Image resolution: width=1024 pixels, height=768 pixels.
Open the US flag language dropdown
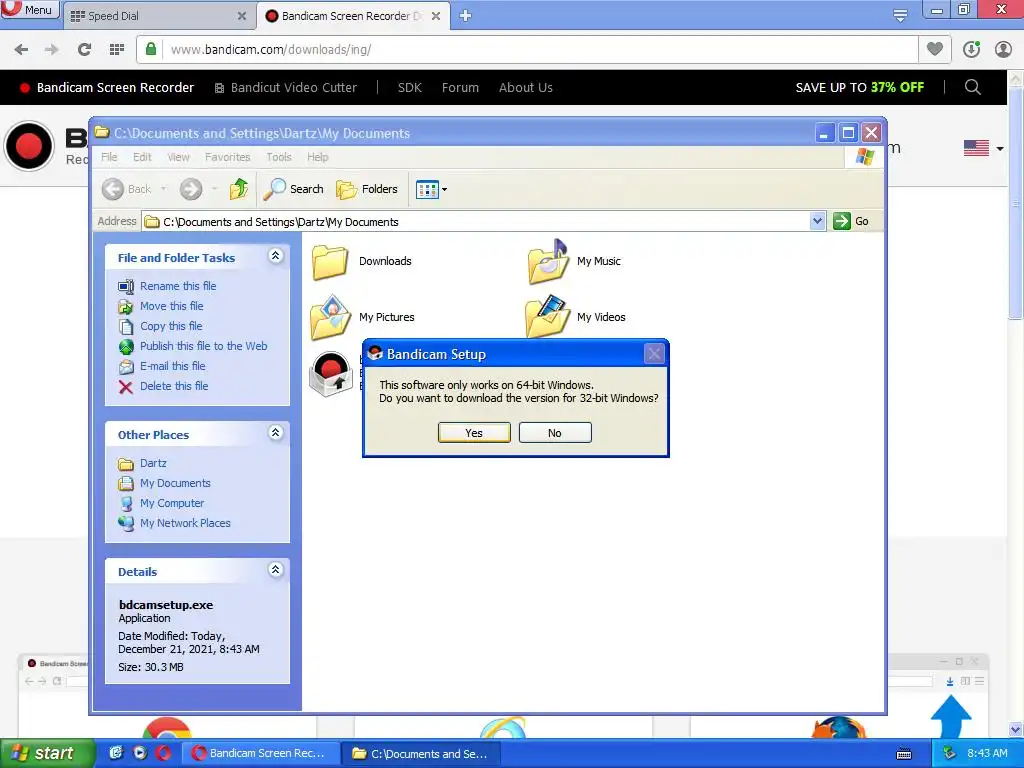983,148
